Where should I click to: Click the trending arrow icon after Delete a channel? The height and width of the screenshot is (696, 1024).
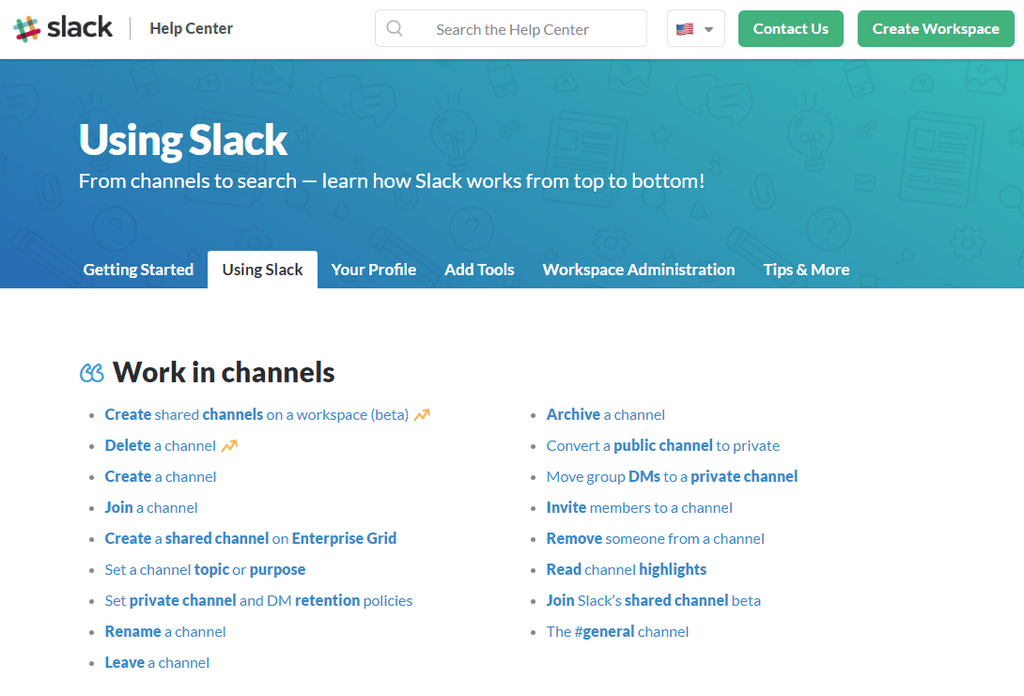click(229, 446)
